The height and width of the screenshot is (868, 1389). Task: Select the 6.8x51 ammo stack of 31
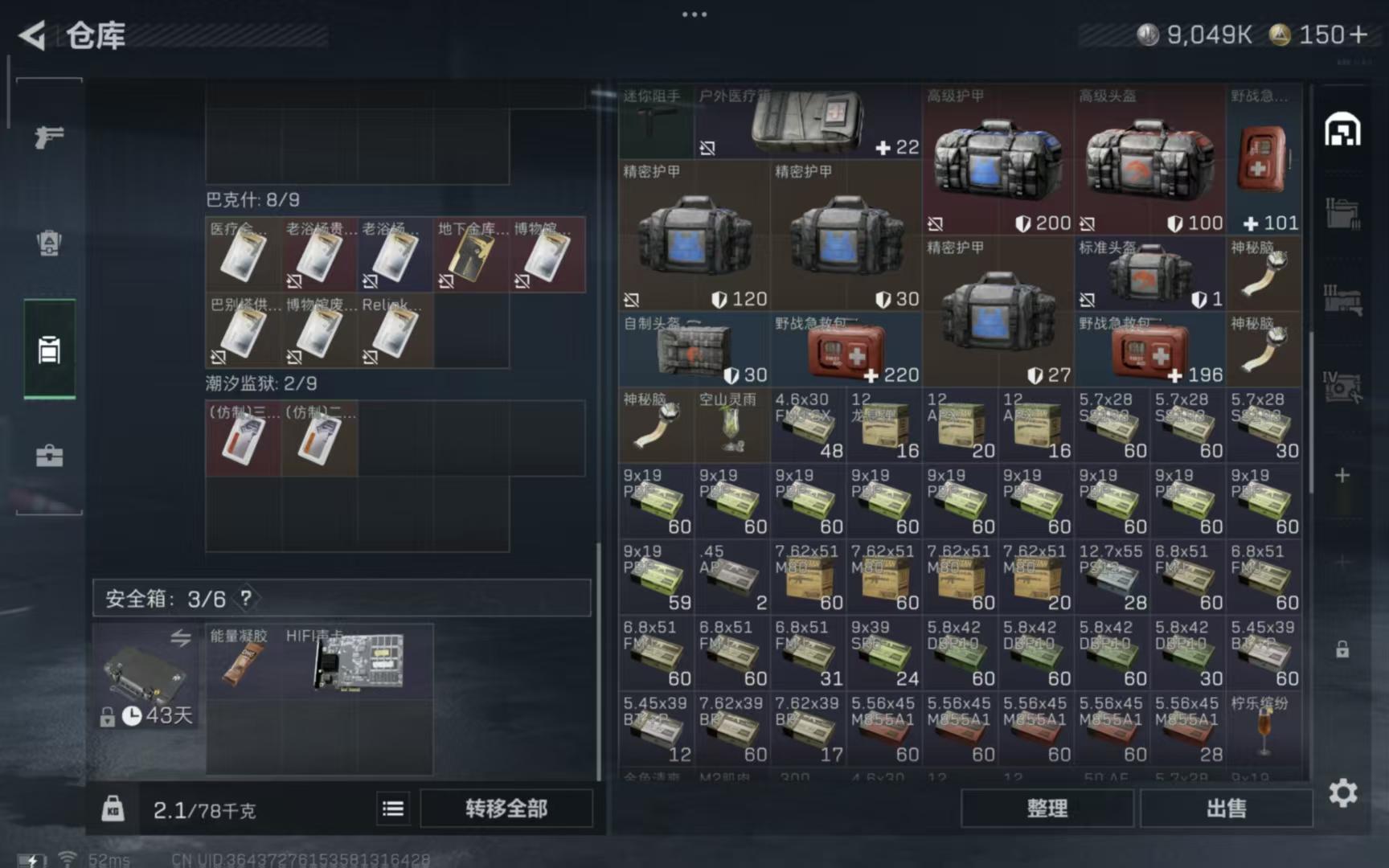tap(809, 653)
